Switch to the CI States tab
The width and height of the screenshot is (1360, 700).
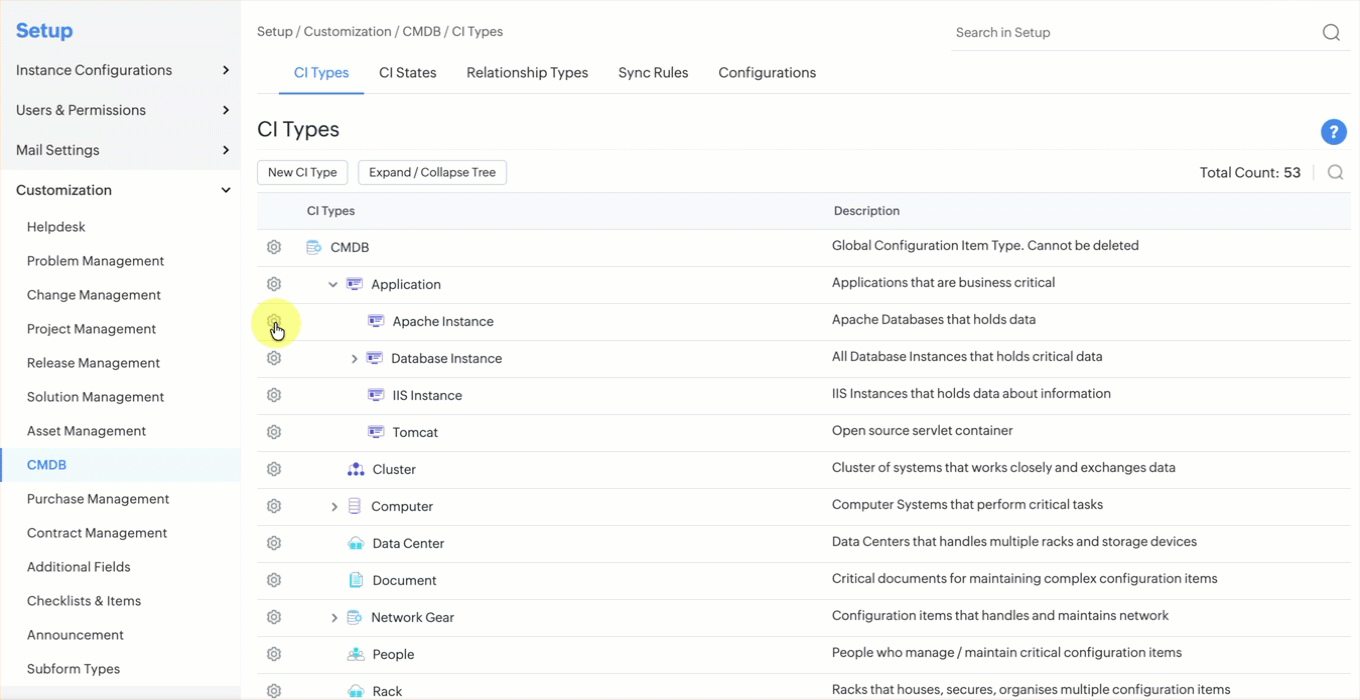tap(407, 73)
